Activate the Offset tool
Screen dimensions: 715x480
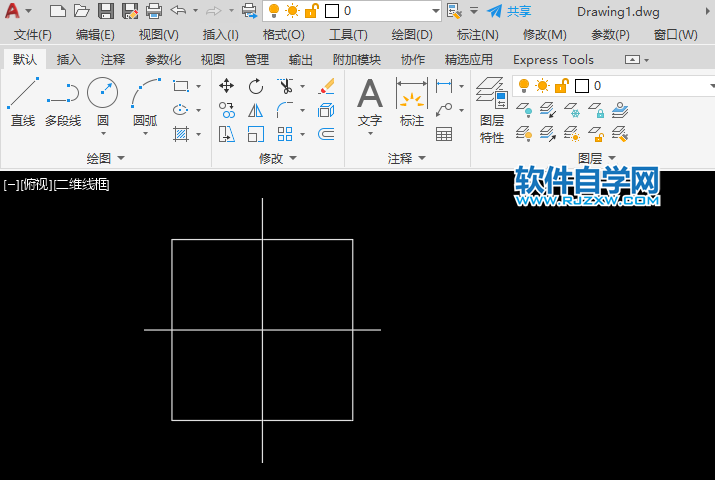coord(326,134)
